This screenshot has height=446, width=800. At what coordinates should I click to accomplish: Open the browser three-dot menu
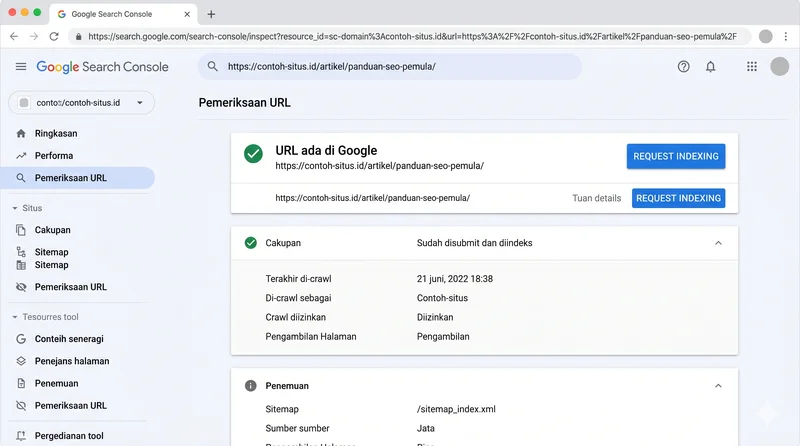(x=786, y=36)
